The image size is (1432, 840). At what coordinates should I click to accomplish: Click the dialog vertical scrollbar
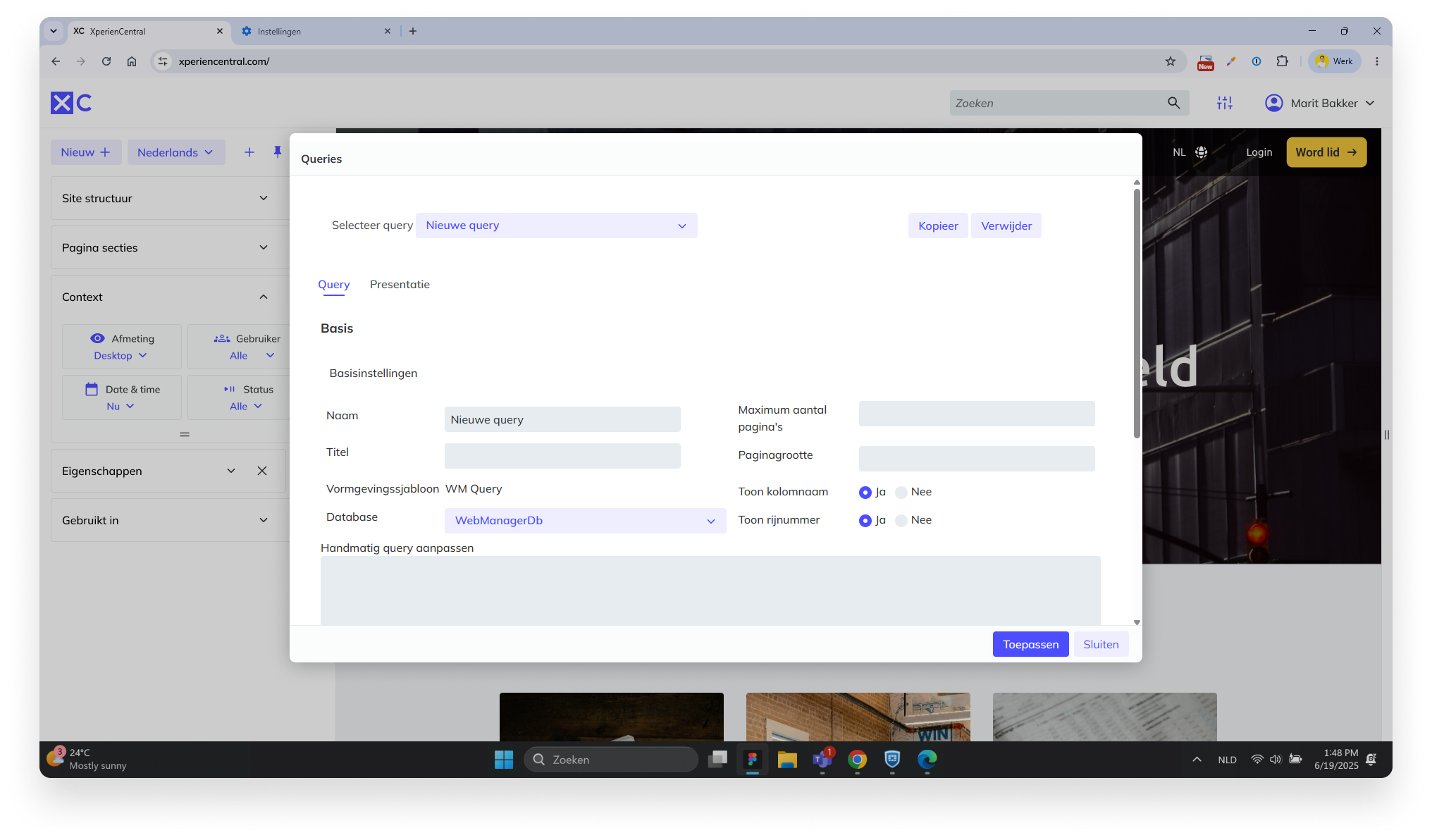[1137, 314]
